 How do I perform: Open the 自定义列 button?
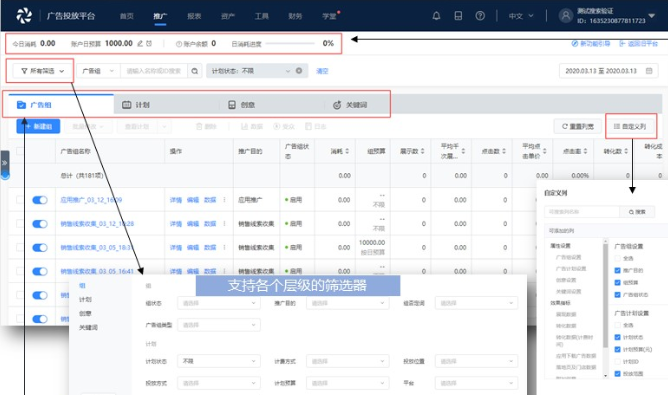(630, 127)
